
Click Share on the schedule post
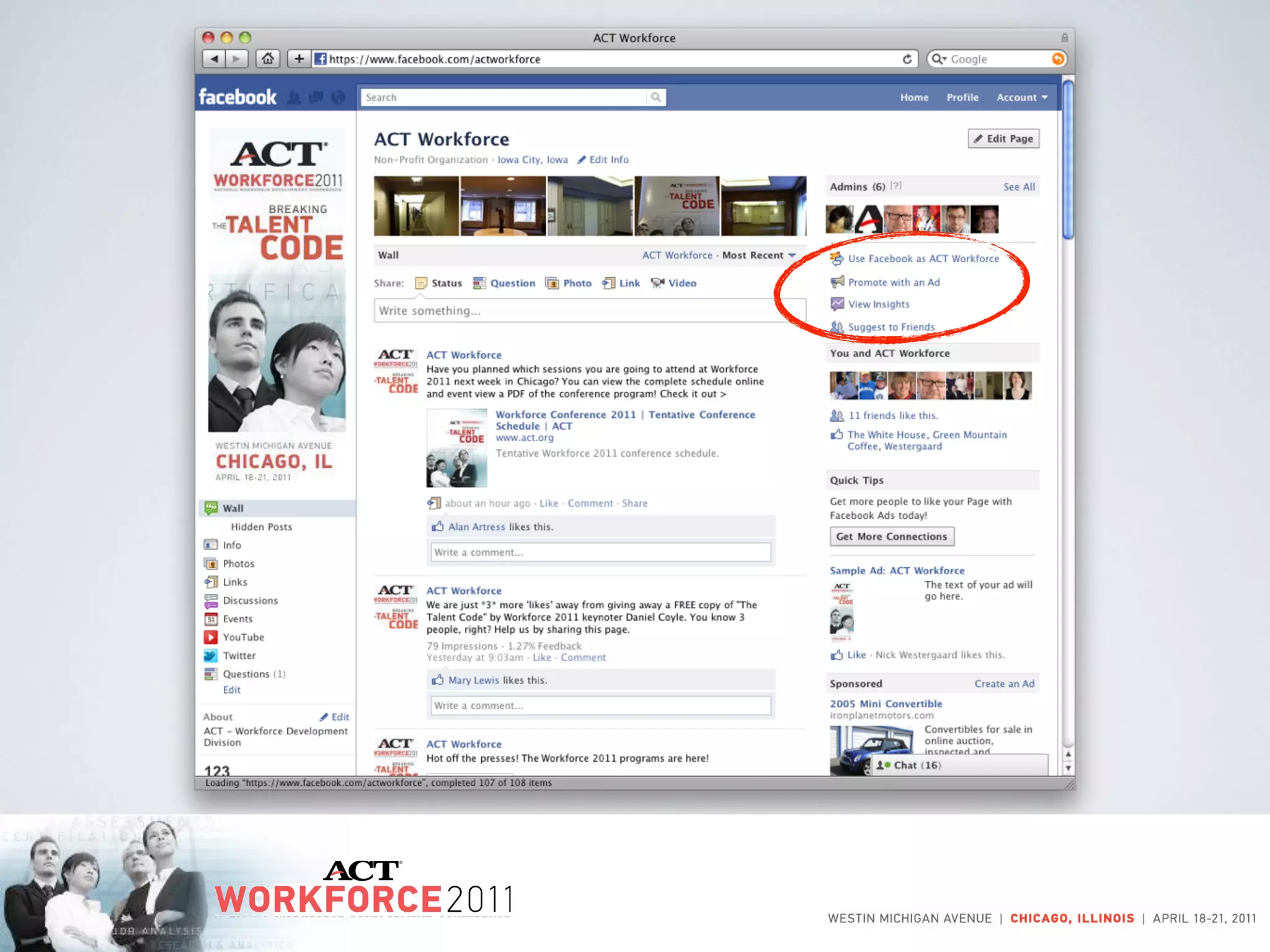point(634,503)
